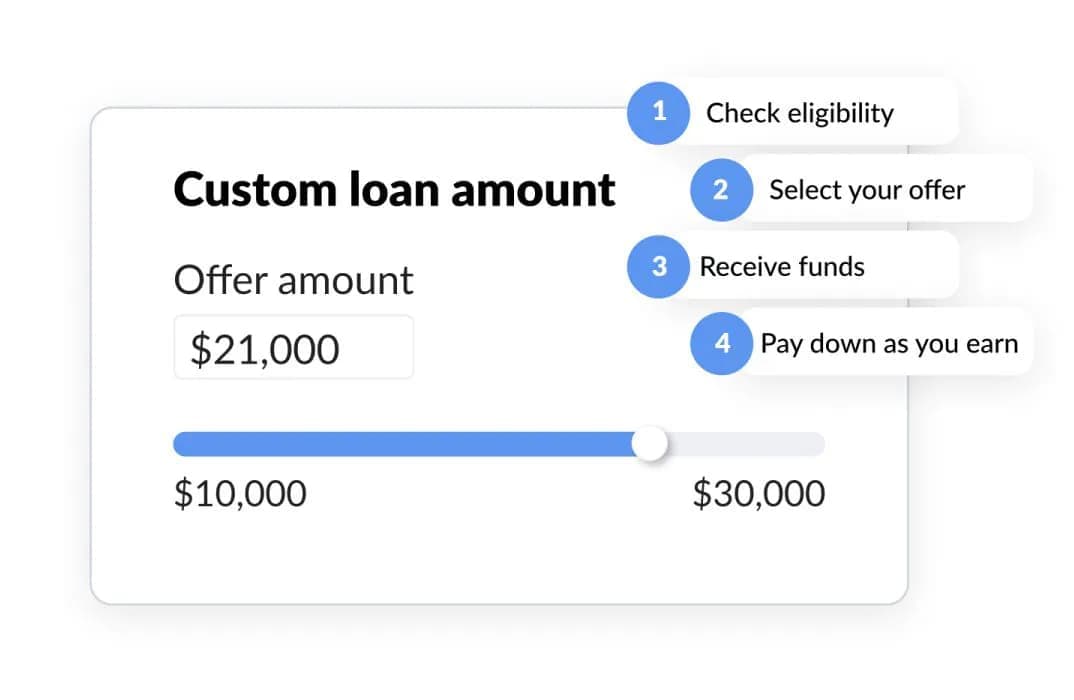The width and height of the screenshot is (1074, 700).
Task: Choose Pay down as you earn text
Action: tap(888, 344)
